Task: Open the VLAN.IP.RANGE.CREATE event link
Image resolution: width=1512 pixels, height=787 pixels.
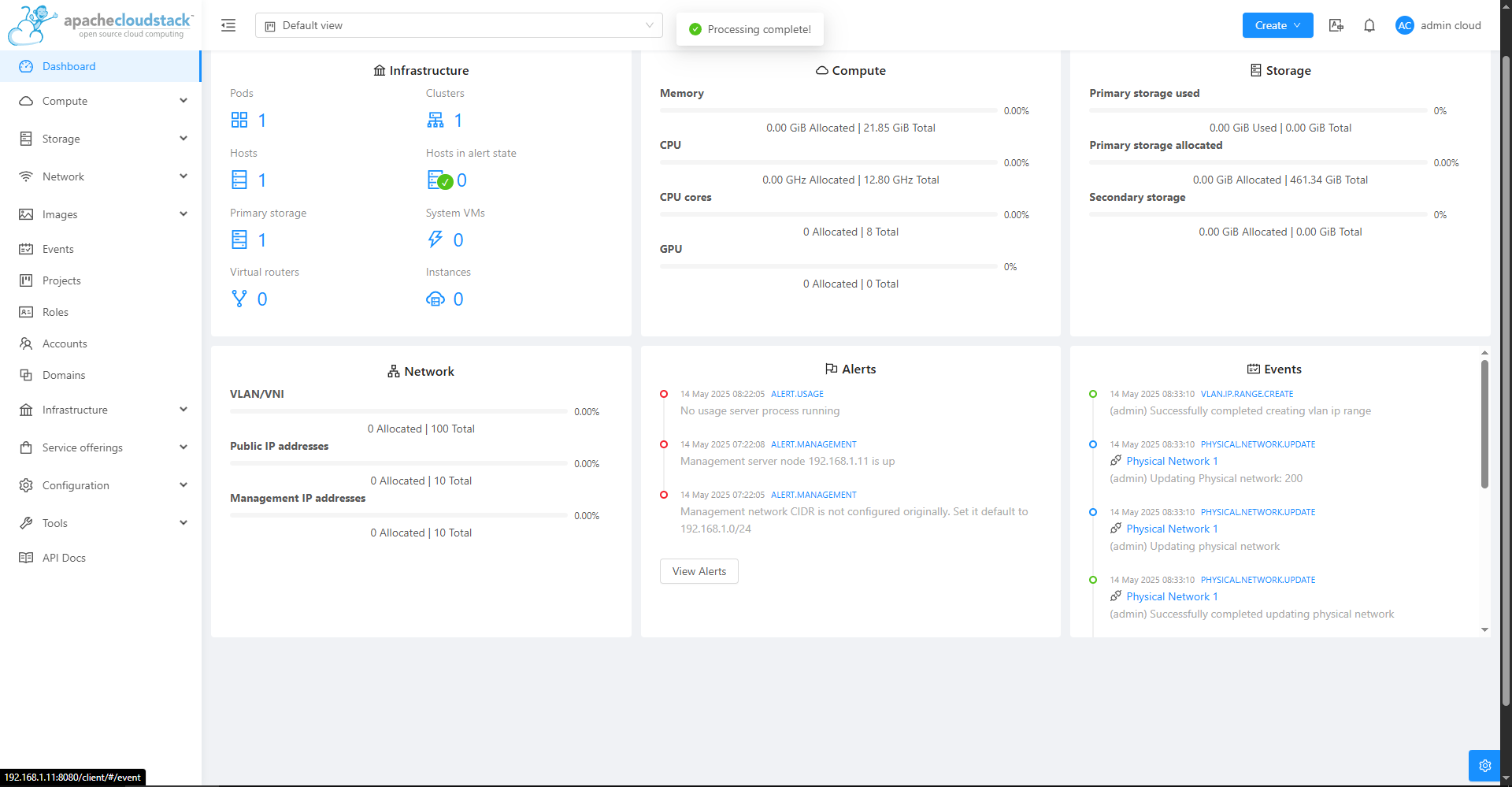Action: tap(1247, 394)
